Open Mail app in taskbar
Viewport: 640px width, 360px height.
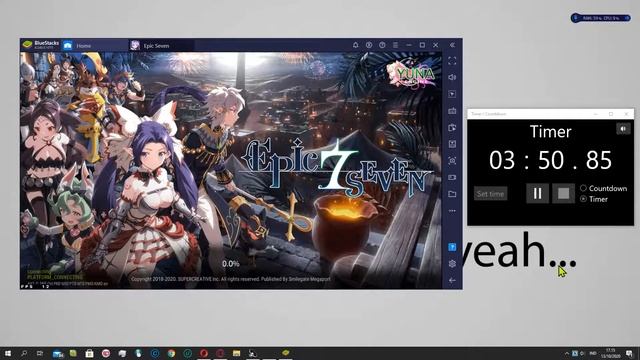click(58, 353)
